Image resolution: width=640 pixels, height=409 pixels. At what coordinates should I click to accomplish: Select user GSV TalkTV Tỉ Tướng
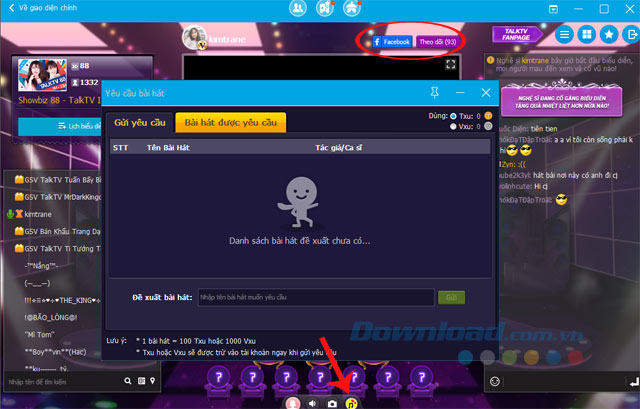click(57, 248)
